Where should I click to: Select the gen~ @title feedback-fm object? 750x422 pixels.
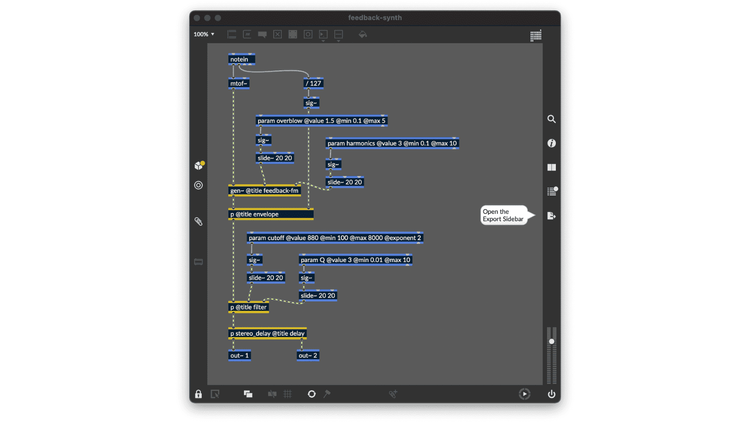264,190
